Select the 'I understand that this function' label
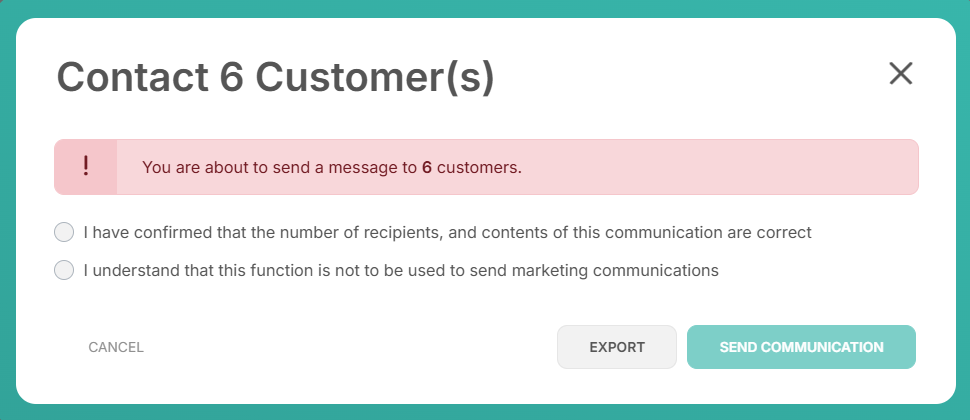This screenshot has height=420, width=970. click(401, 270)
